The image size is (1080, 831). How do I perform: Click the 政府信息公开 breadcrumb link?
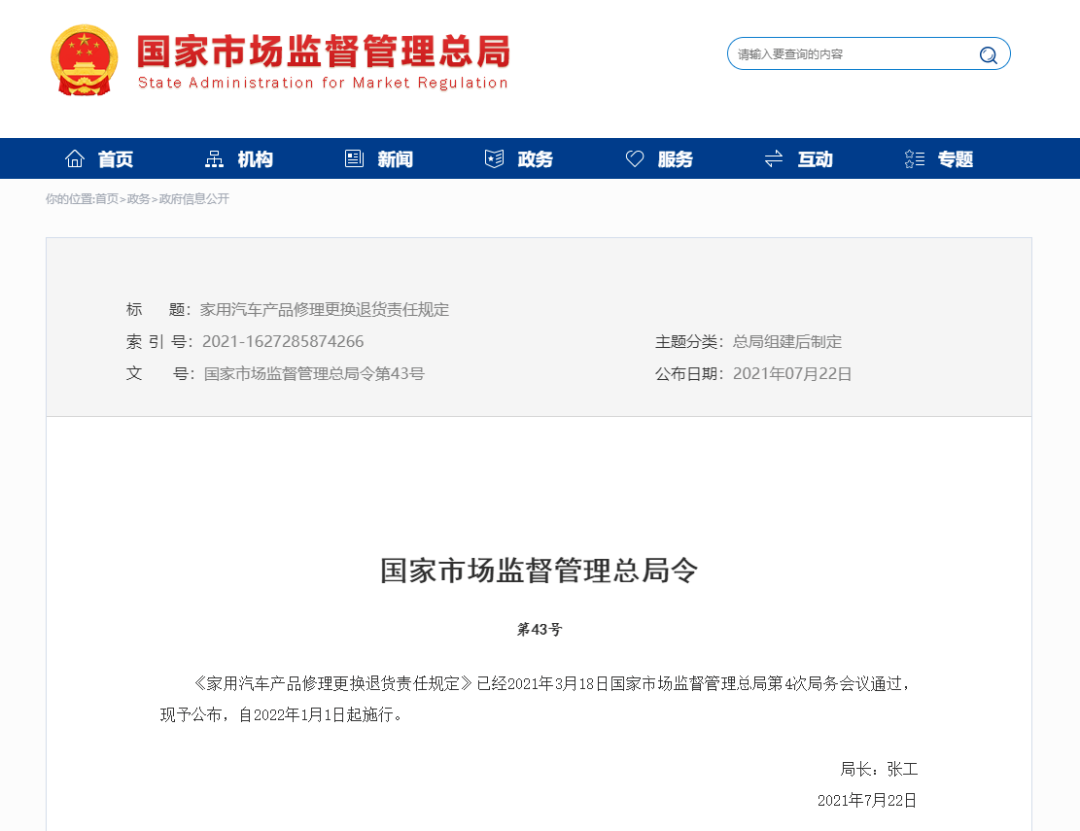[194, 199]
